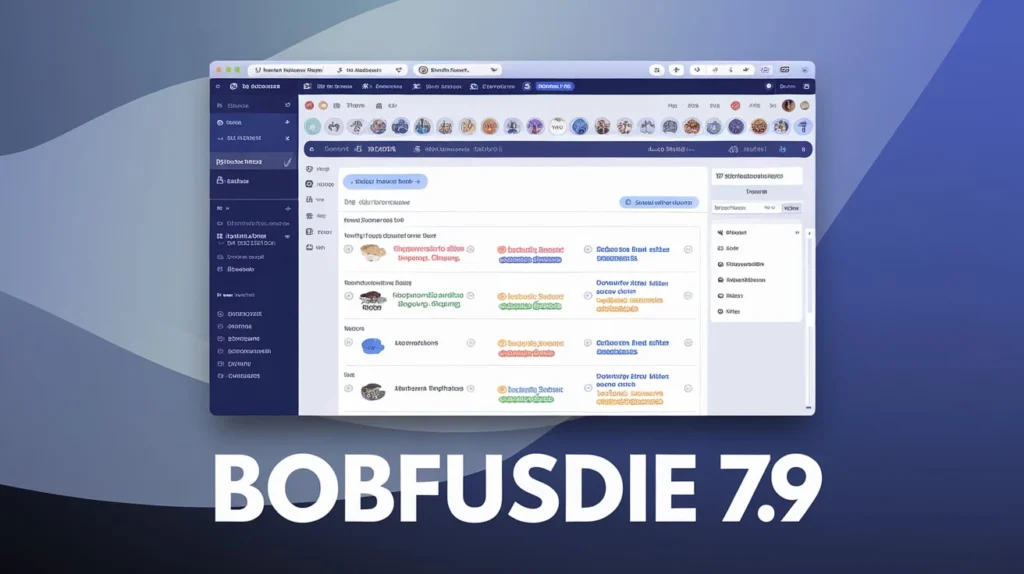Open the user profile avatar at top right
The width and height of the screenshot is (1024, 574).
coord(788,105)
